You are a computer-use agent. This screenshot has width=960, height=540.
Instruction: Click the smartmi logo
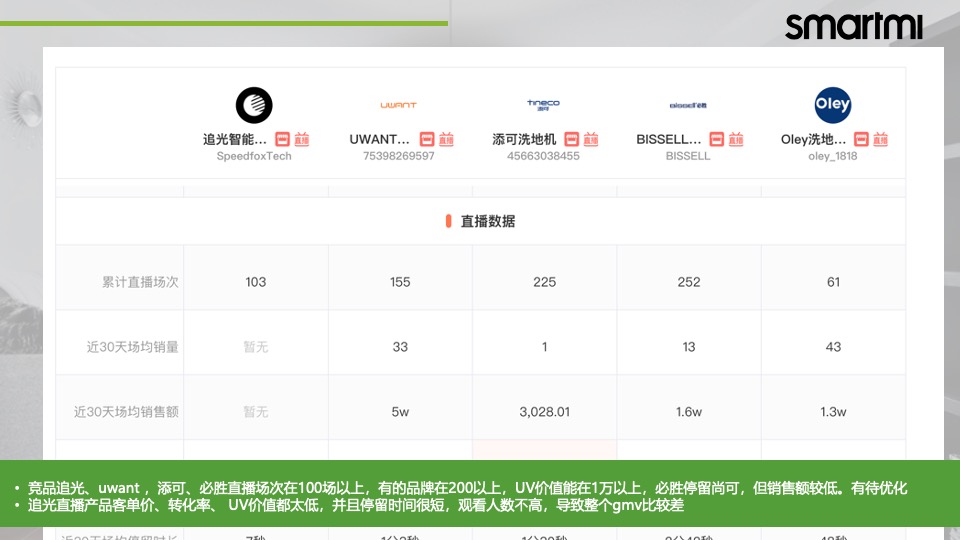tap(853, 26)
